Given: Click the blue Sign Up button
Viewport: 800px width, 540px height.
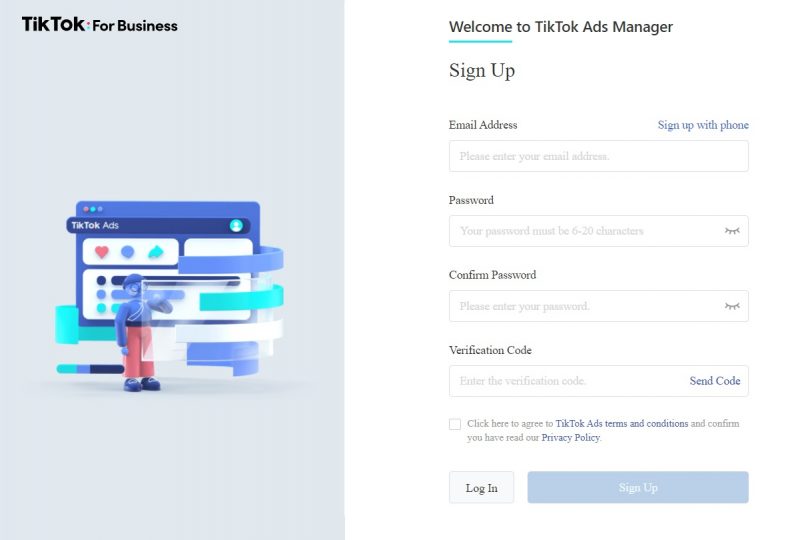Looking at the screenshot, I should 638,487.
